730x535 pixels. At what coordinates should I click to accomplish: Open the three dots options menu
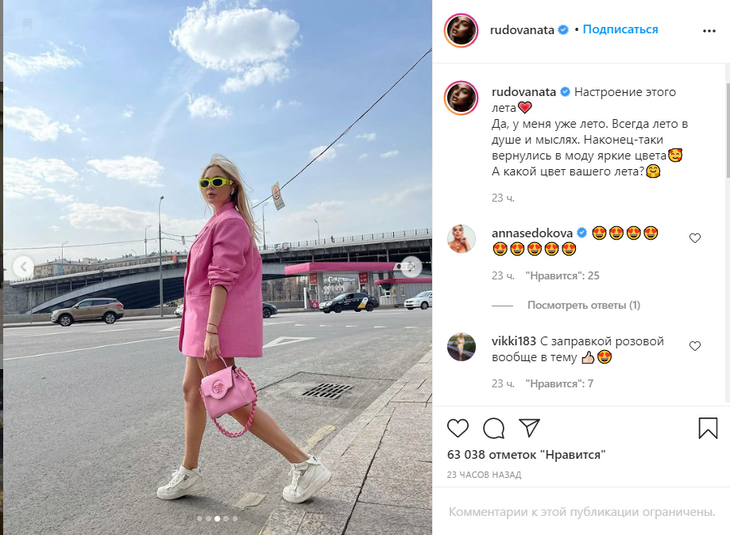(709, 31)
